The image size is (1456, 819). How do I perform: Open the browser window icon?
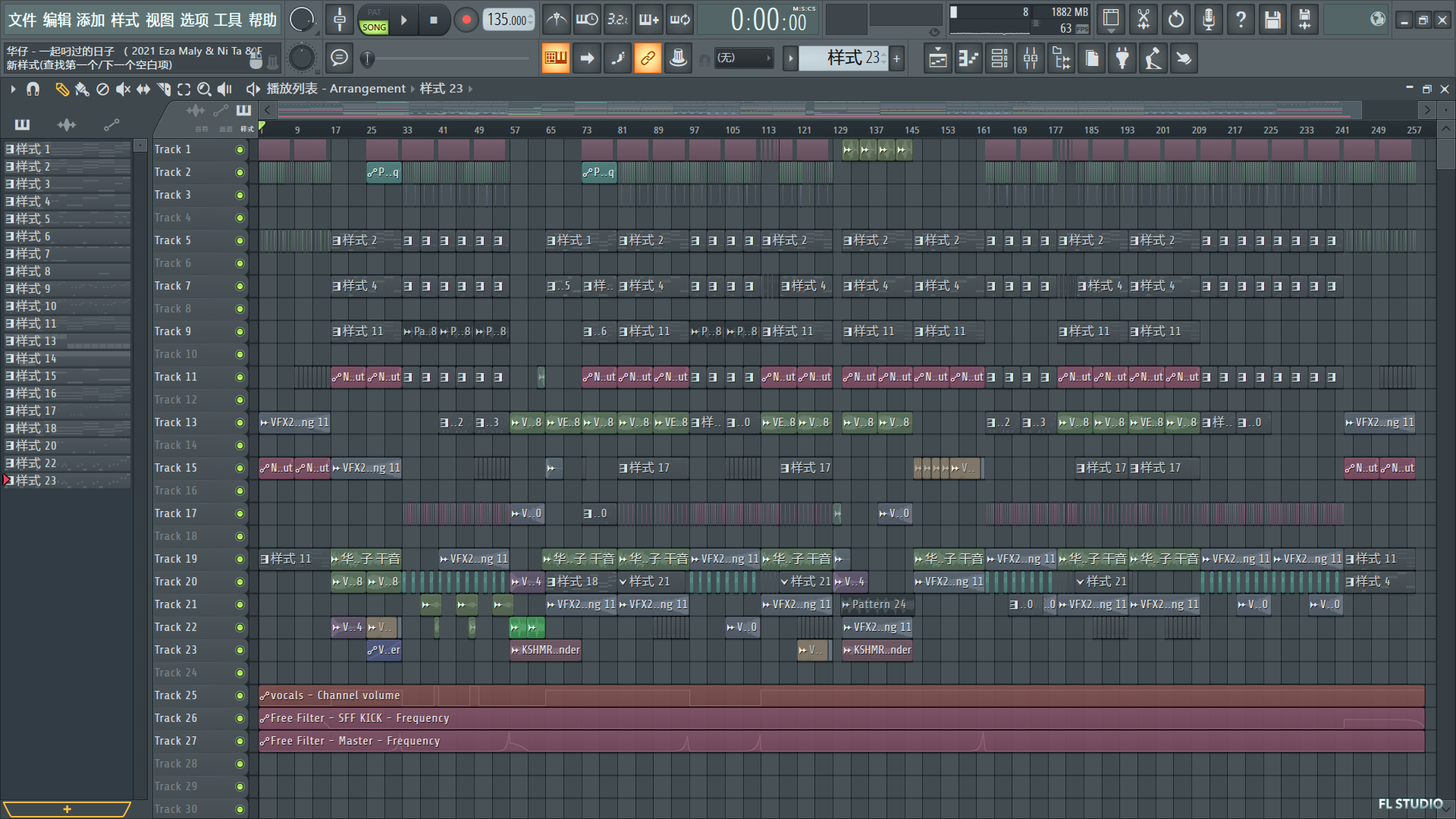[1062, 58]
